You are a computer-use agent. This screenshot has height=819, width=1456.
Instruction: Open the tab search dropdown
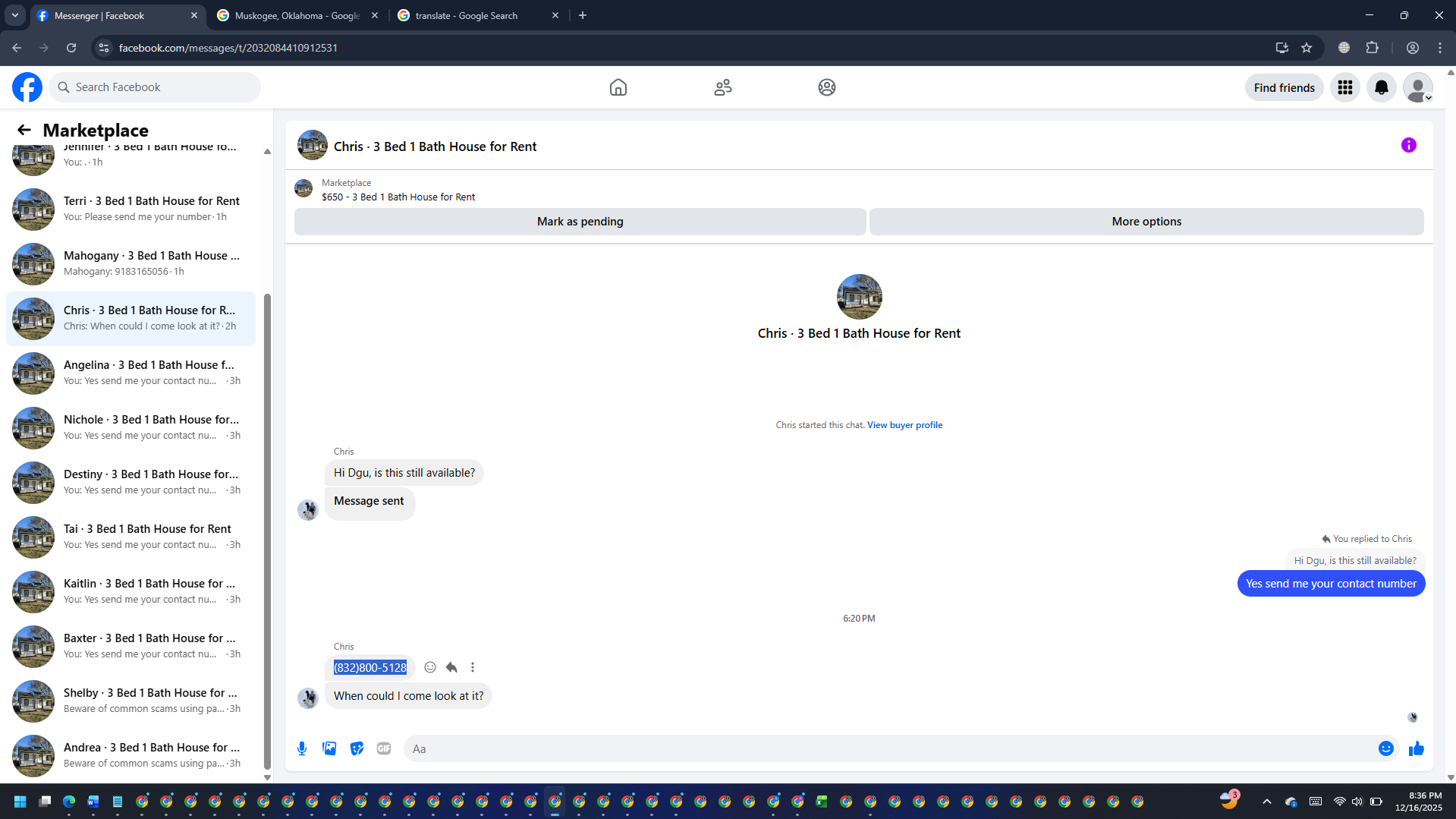(15, 15)
